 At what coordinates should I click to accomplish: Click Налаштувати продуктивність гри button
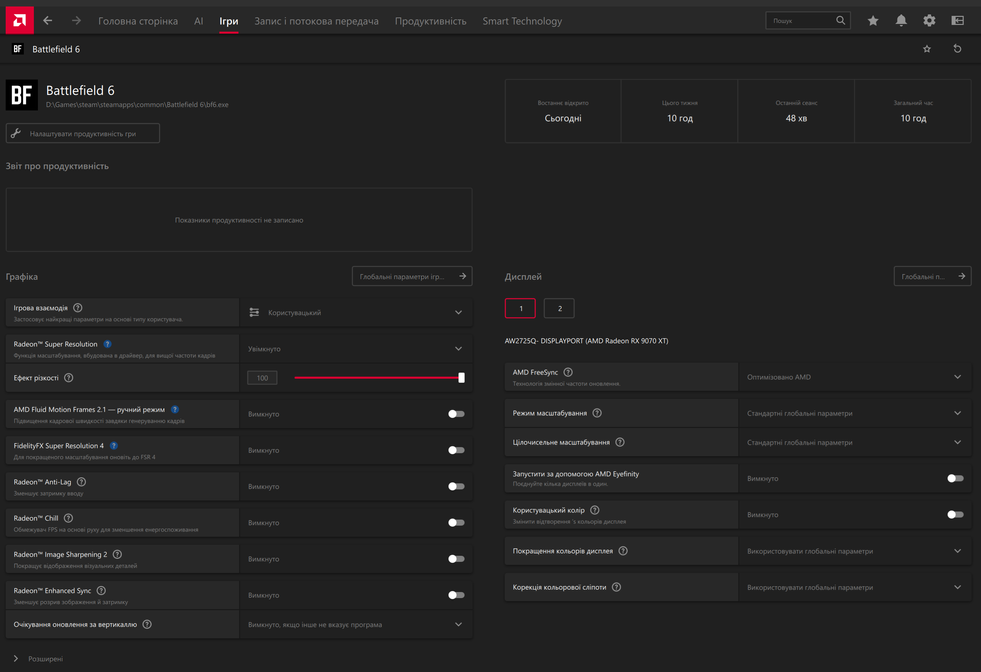click(83, 133)
